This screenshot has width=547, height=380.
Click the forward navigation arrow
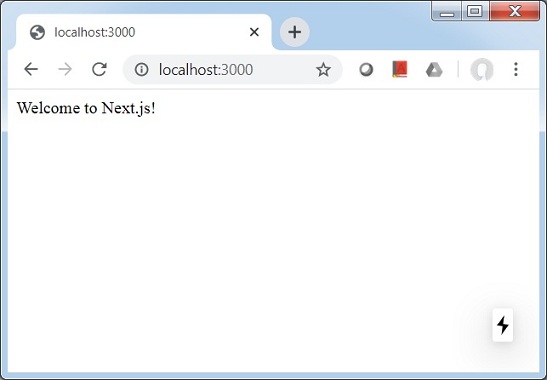(x=65, y=69)
